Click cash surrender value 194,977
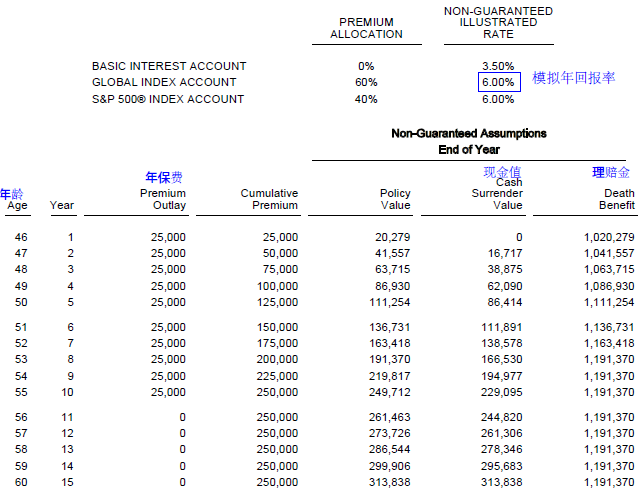Viewport: 644px width, 496px height. 502,376
